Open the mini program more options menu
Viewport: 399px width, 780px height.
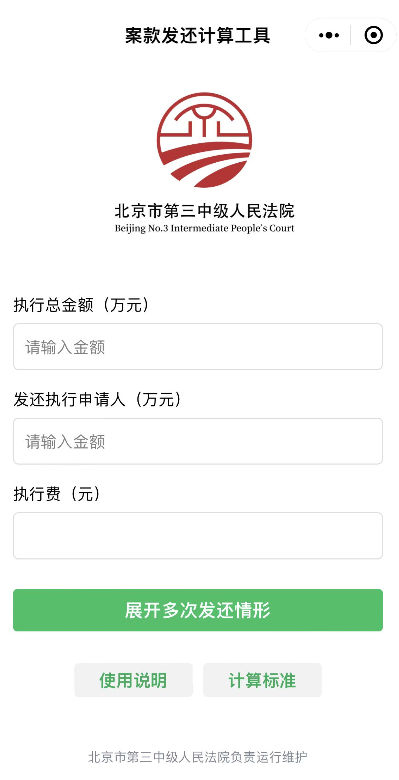coord(329,35)
